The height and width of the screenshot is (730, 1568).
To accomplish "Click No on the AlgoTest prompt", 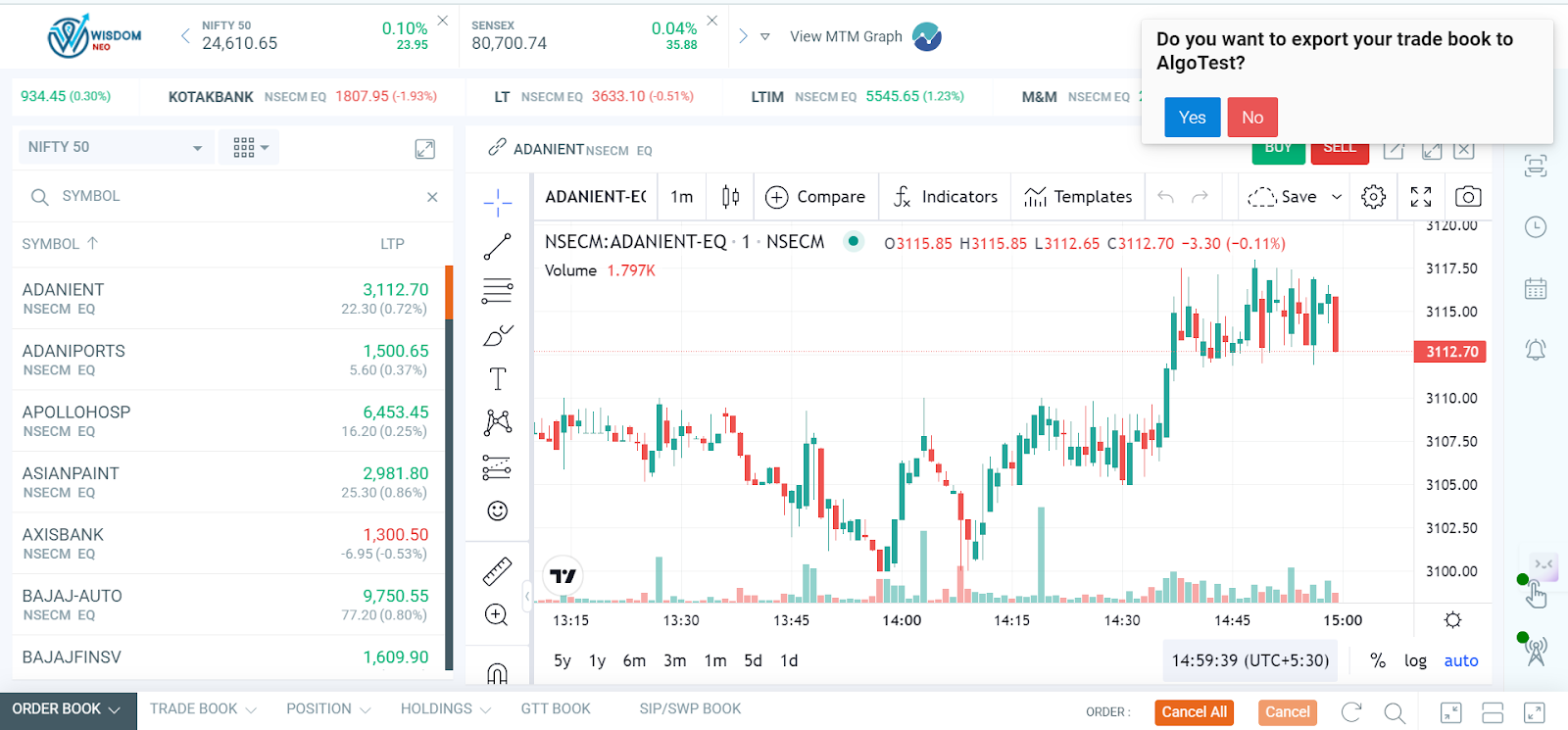I will [1252, 118].
